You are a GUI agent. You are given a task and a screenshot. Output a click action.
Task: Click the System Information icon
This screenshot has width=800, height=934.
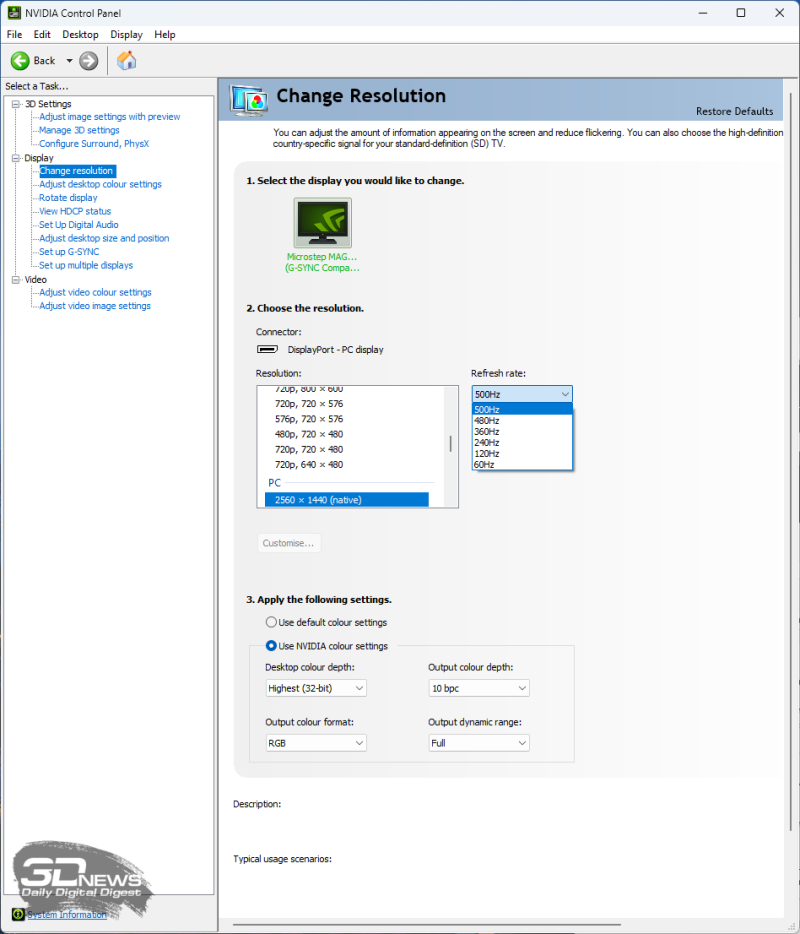[18, 914]
